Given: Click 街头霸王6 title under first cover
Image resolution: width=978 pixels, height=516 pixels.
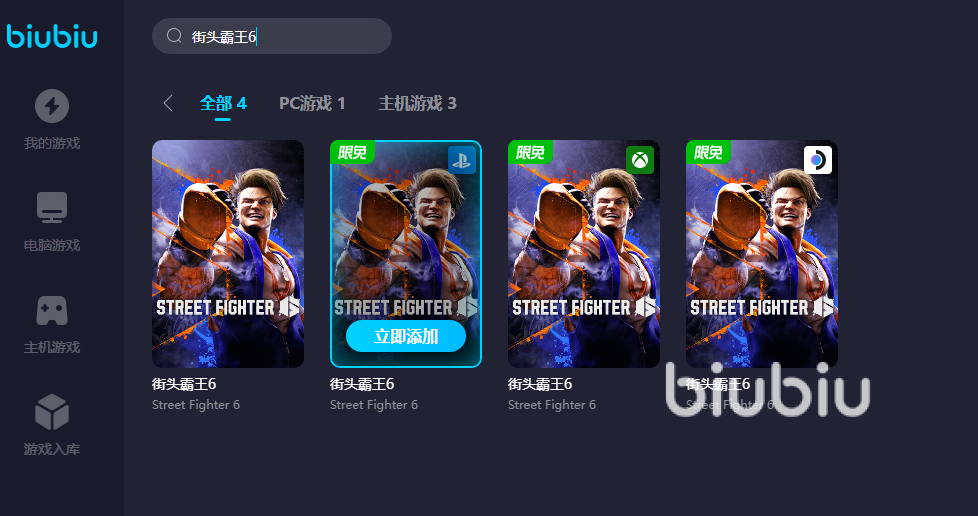Looking at the screenshot, I should pos(184,384).
